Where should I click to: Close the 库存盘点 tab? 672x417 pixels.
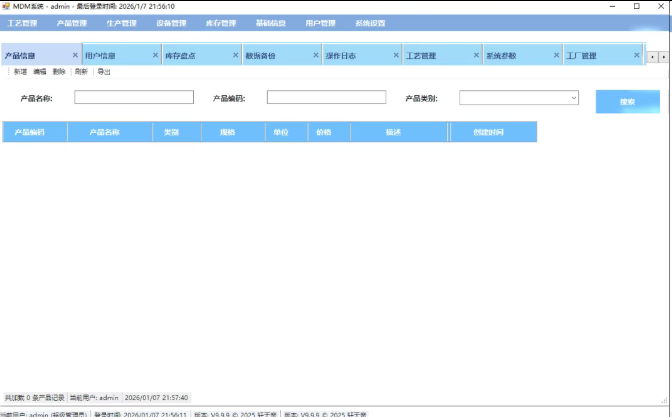pyautogui.click(x=235, y=55)
